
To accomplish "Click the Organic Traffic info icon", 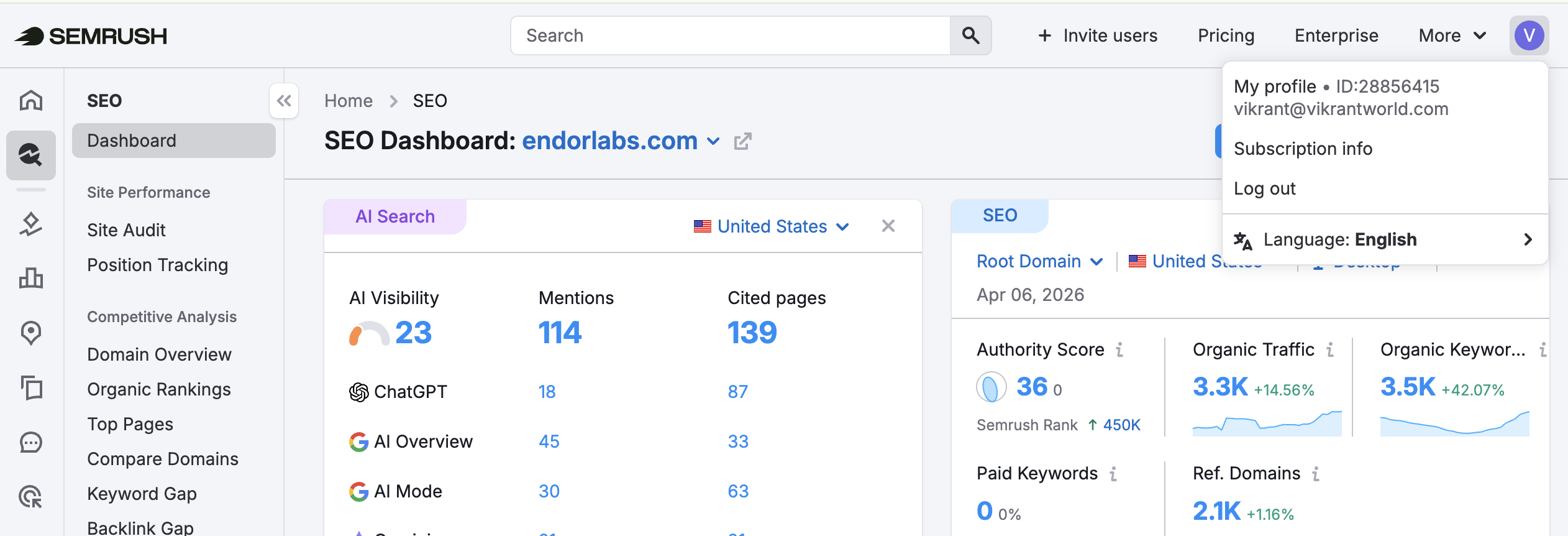I will pos(1330,350).
